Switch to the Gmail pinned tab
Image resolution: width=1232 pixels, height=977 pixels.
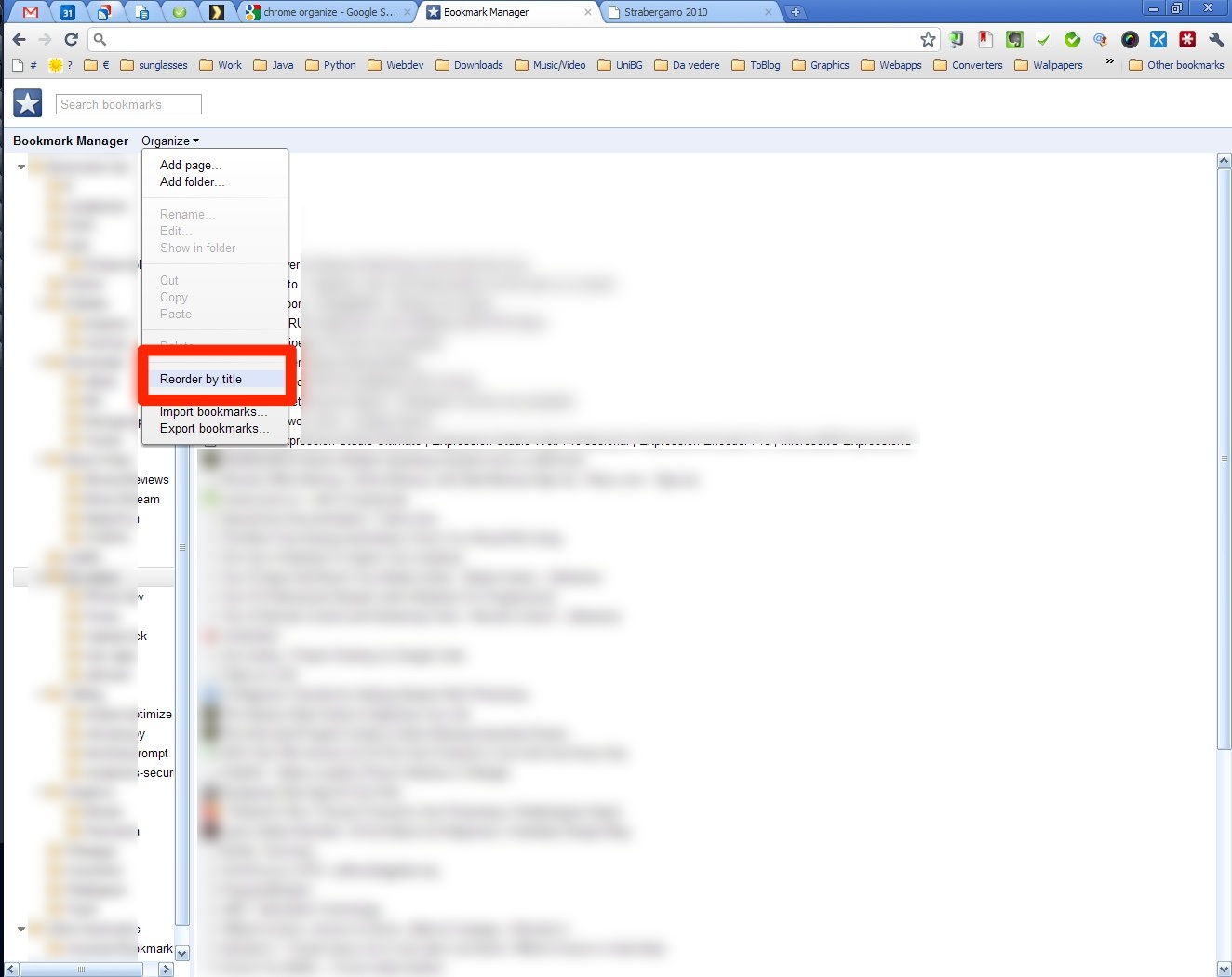tap(31, 12)
